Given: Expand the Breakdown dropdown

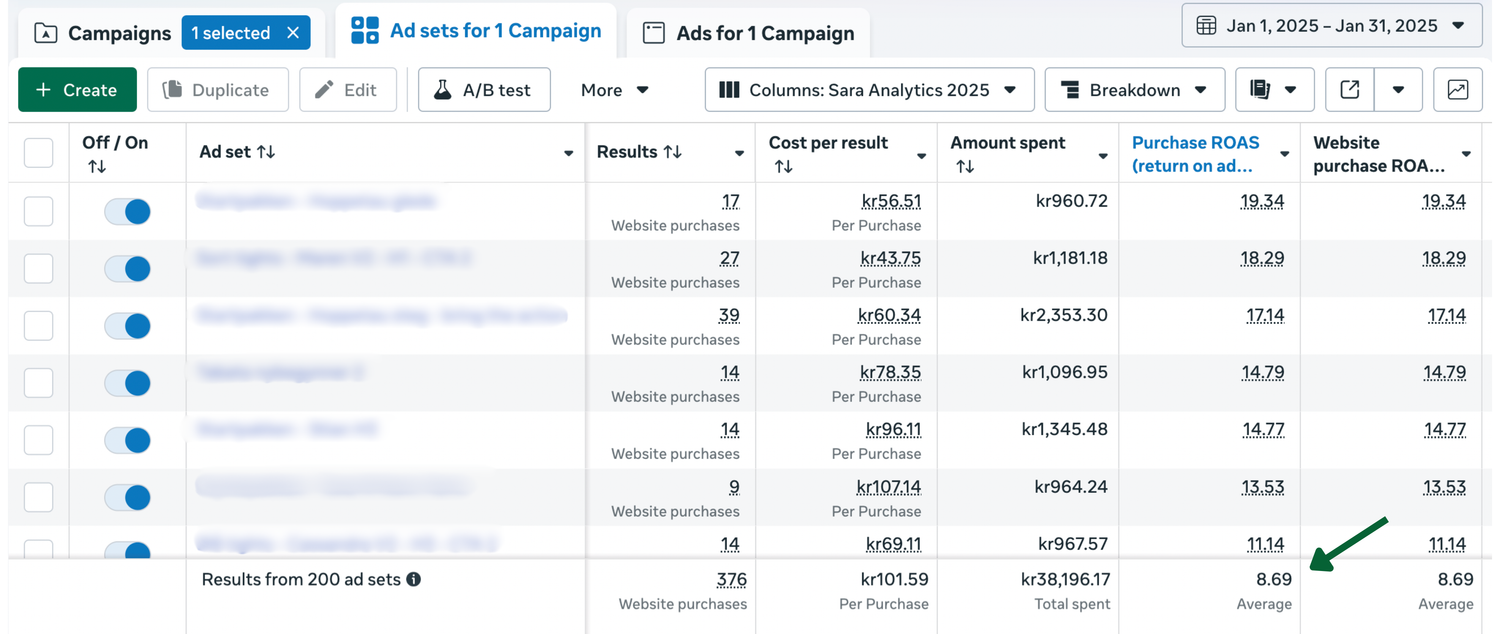Looking at the screenshot, I should [1134, 90].
